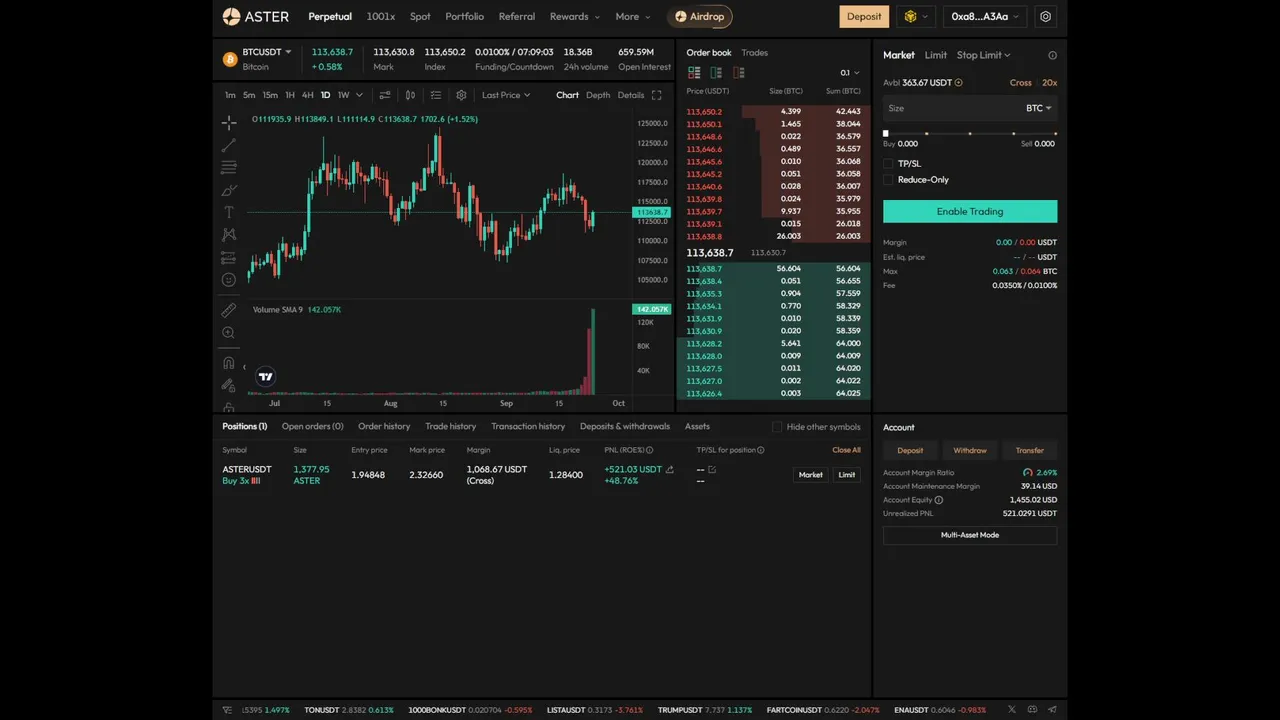
Task: Open the emoji icons tool
Action: (229, 280)
